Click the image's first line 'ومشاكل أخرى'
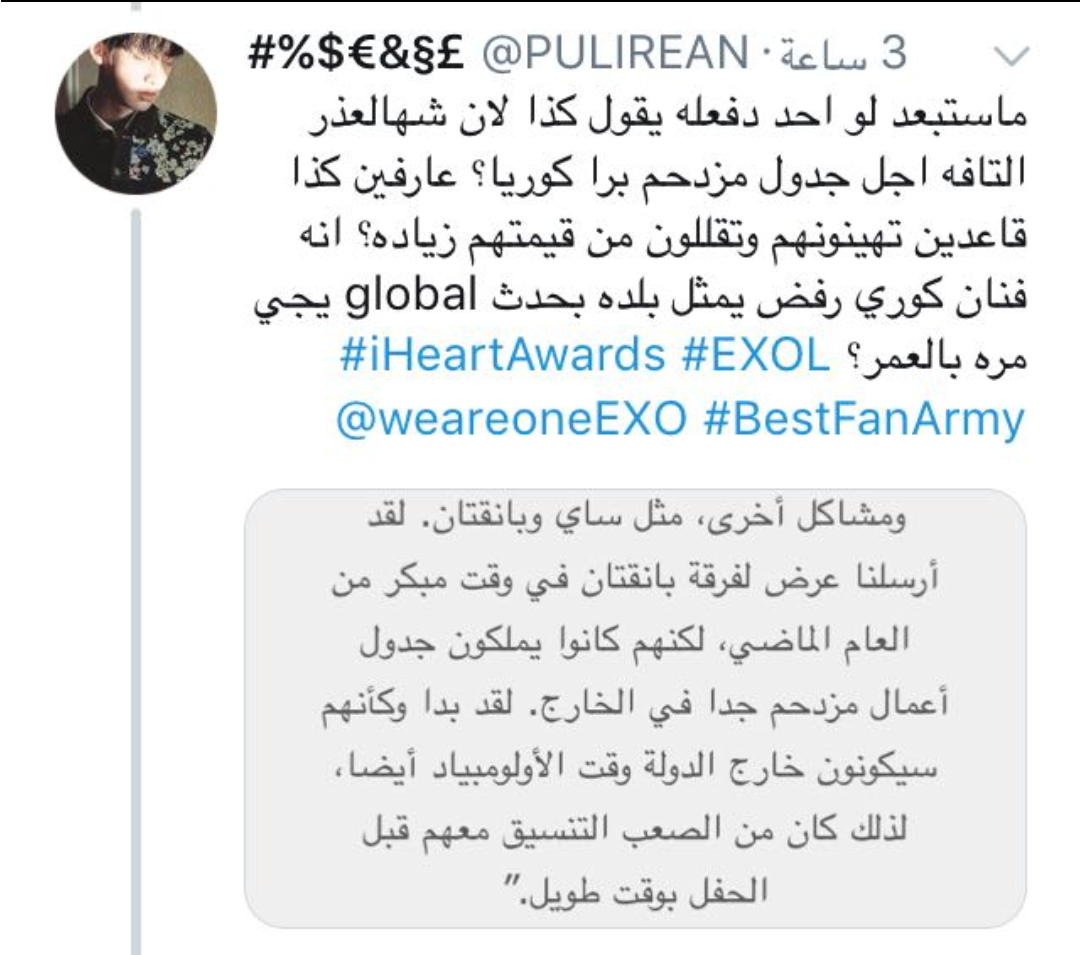The image size is (1080, 955). [635, 518]
